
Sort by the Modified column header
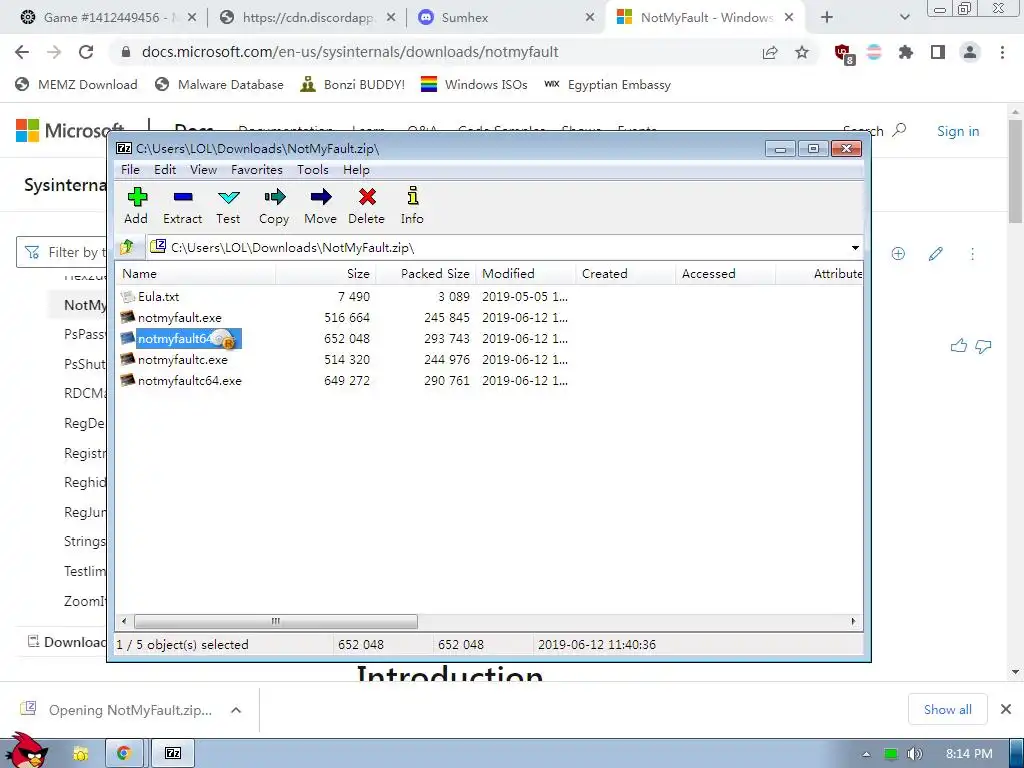point(526,274)
